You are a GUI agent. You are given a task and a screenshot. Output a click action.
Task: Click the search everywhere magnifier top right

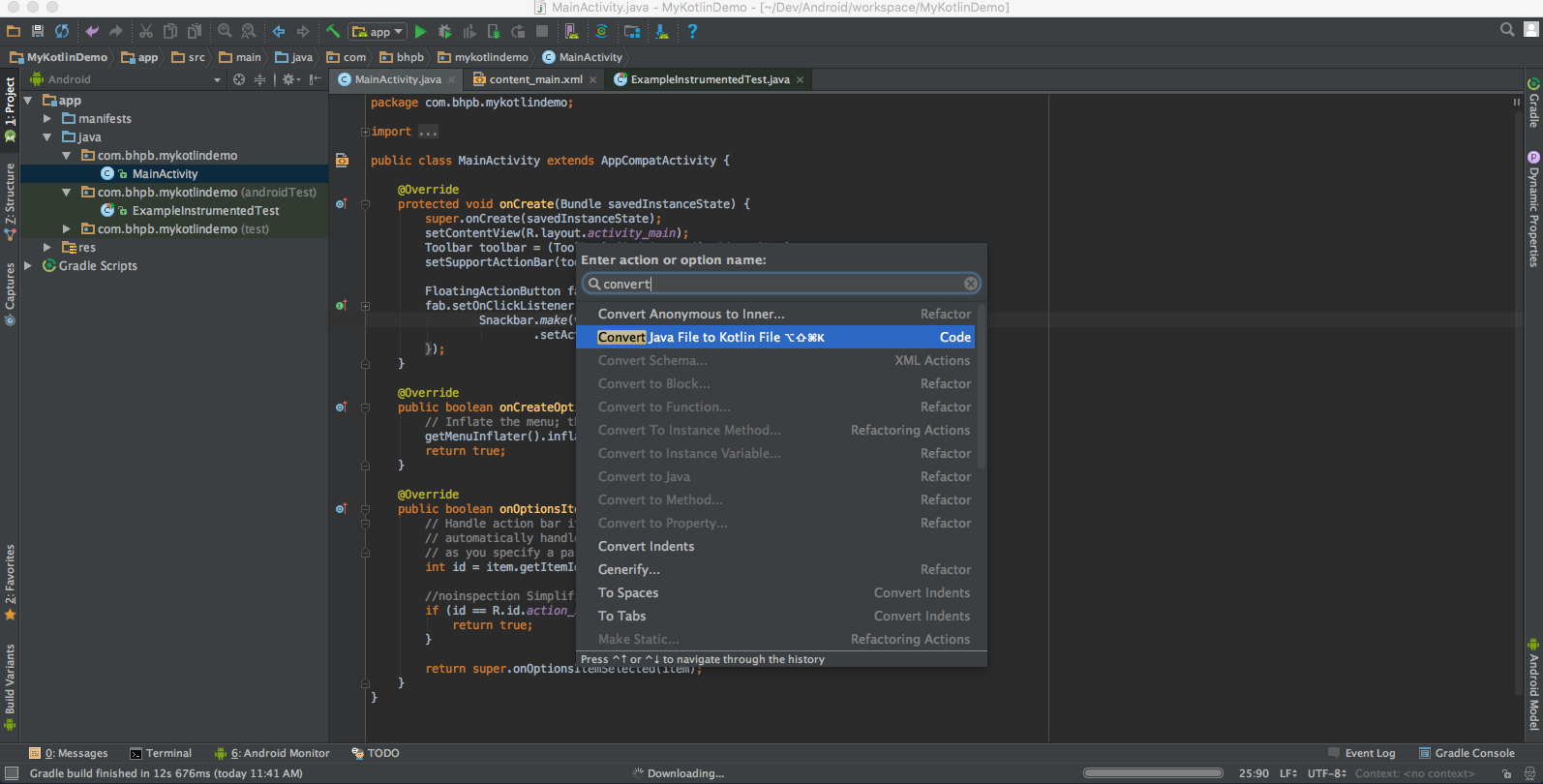tap(1507, 30)
